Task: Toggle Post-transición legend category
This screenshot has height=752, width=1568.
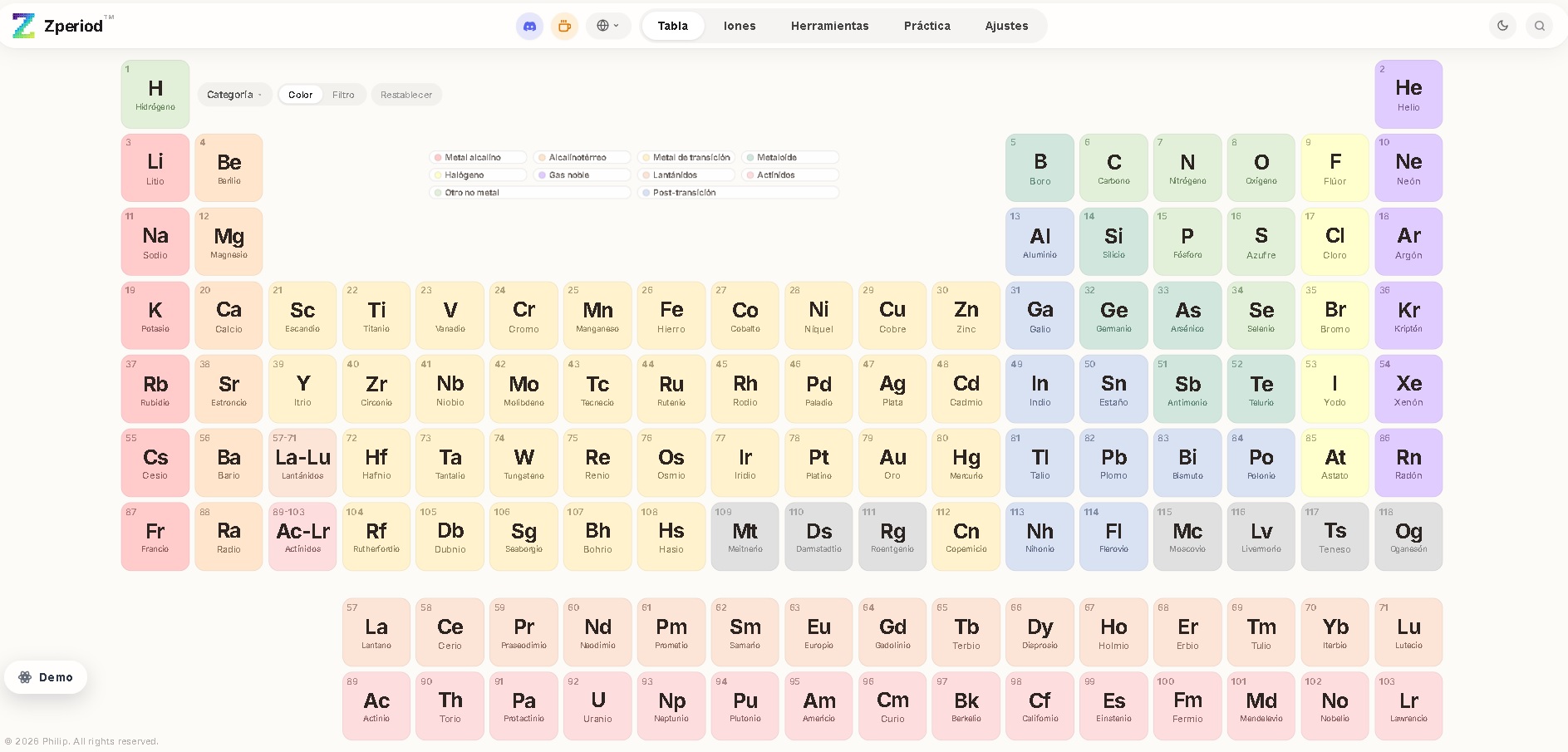Action: [x=739, y=192]
